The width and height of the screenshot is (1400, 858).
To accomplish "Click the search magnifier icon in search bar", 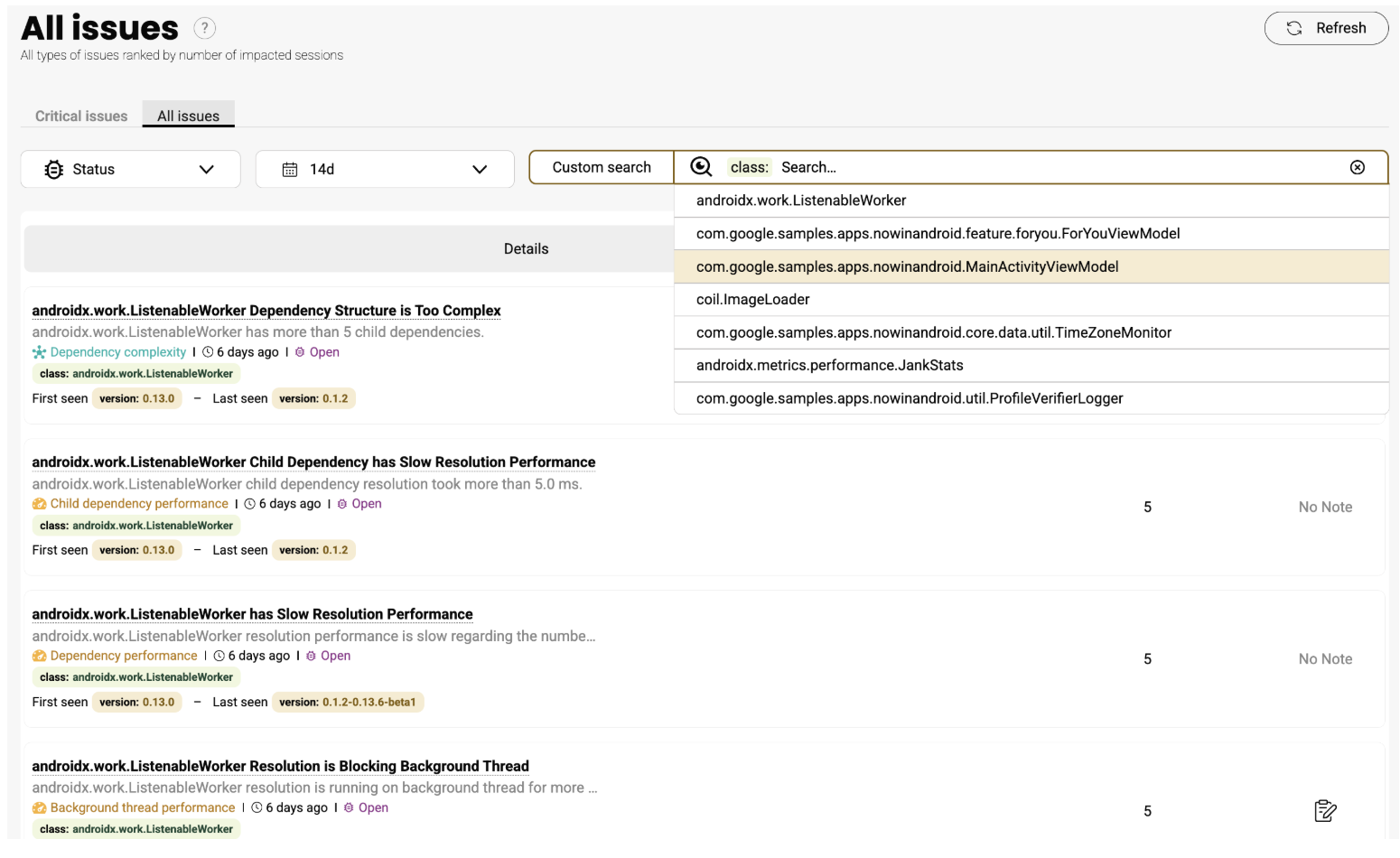I will pyautogui.click(x=701, y=167).
